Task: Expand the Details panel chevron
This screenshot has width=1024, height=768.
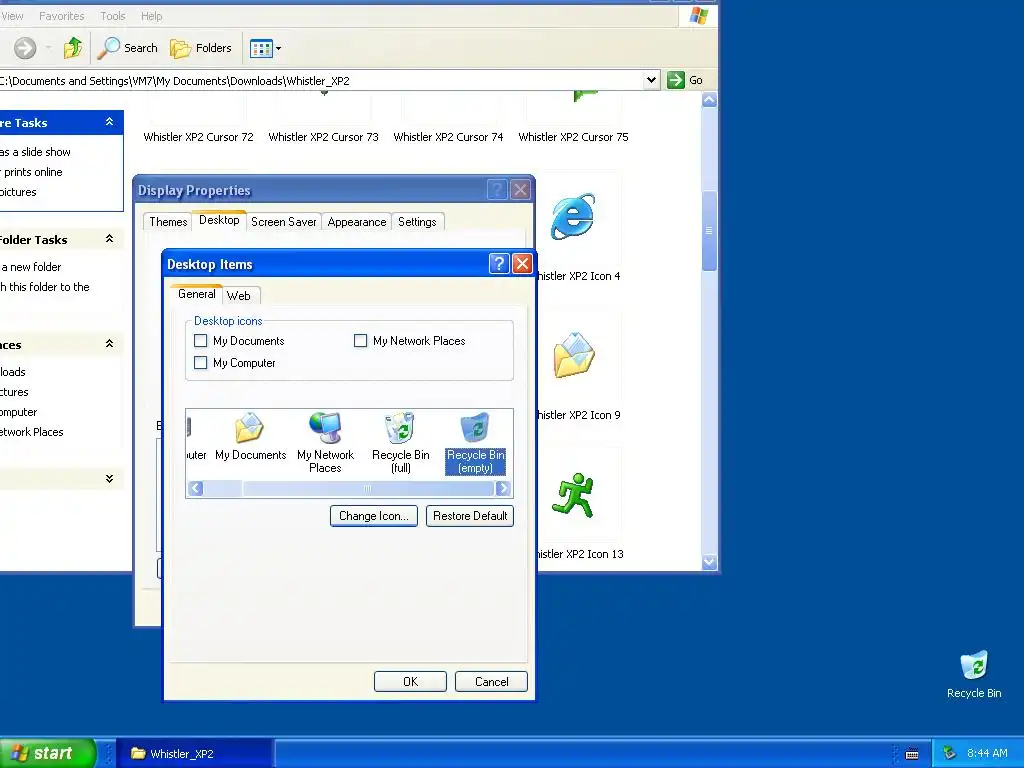Action: [x=109, y=479]
